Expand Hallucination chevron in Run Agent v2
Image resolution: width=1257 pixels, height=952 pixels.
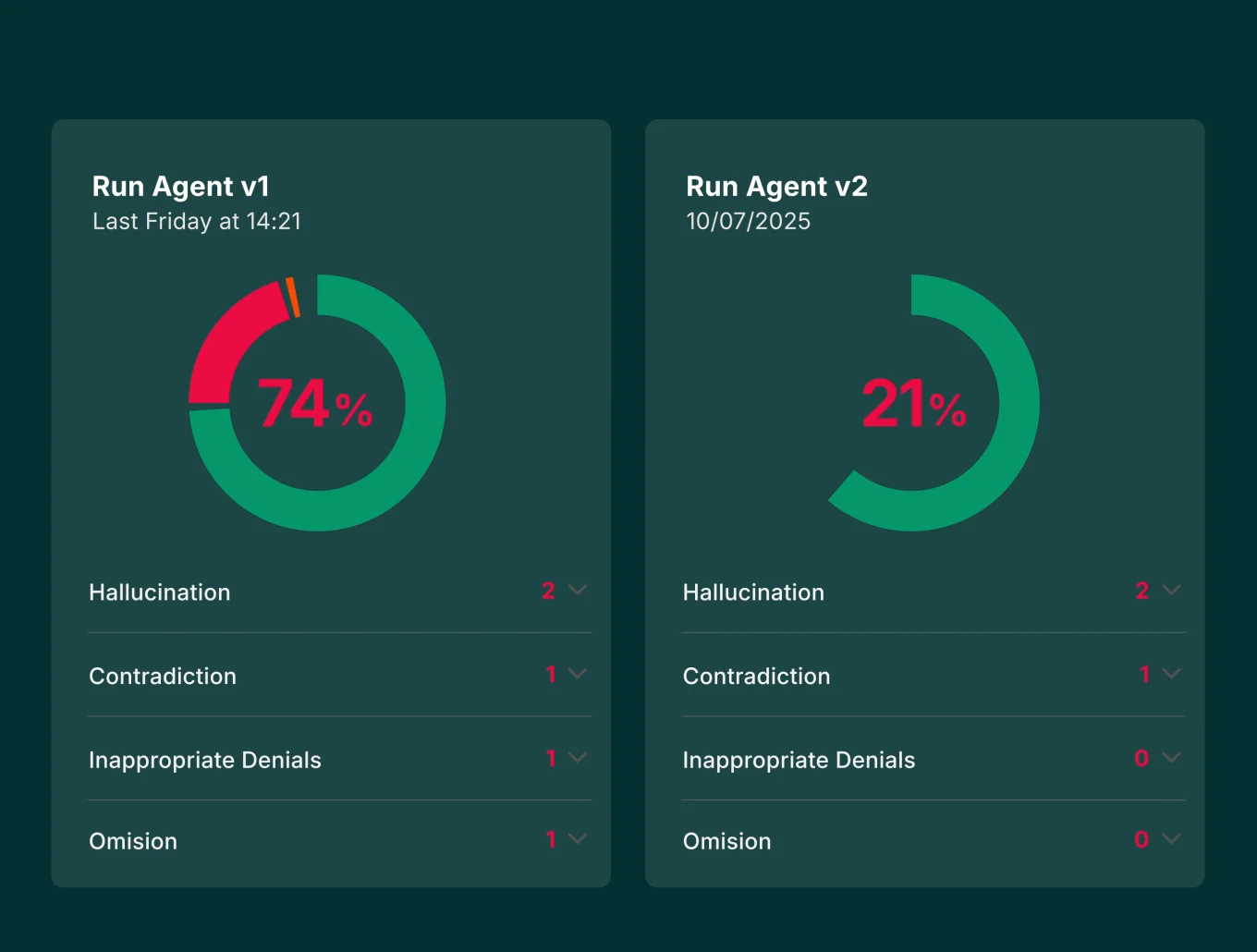(1171, 590)
